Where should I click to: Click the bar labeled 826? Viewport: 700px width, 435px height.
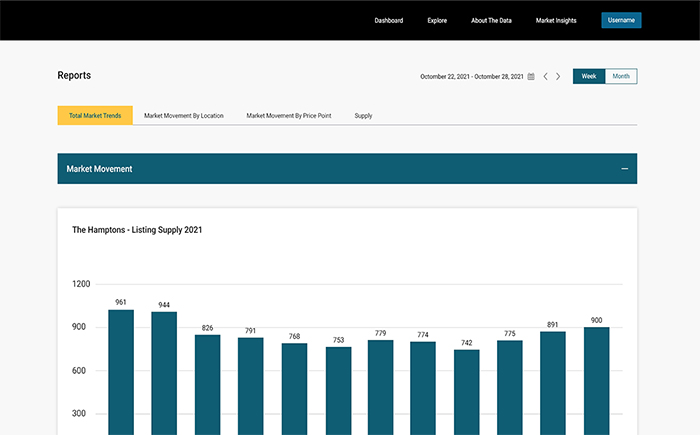click(208, 385)
